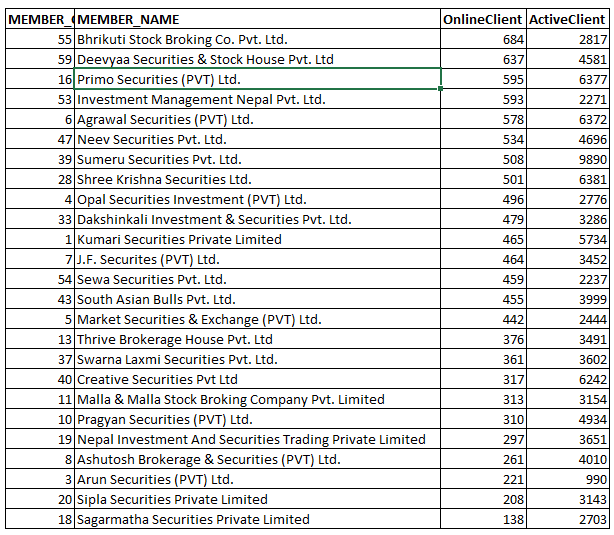Select the highlighted Primo Securities cell
614x535 pixels.
click(x=257, y=79)
